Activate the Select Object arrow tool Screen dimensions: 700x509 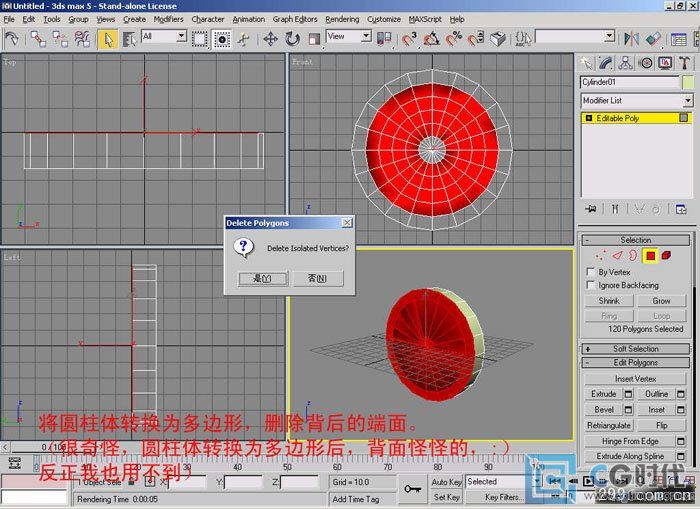pos(107,39)
